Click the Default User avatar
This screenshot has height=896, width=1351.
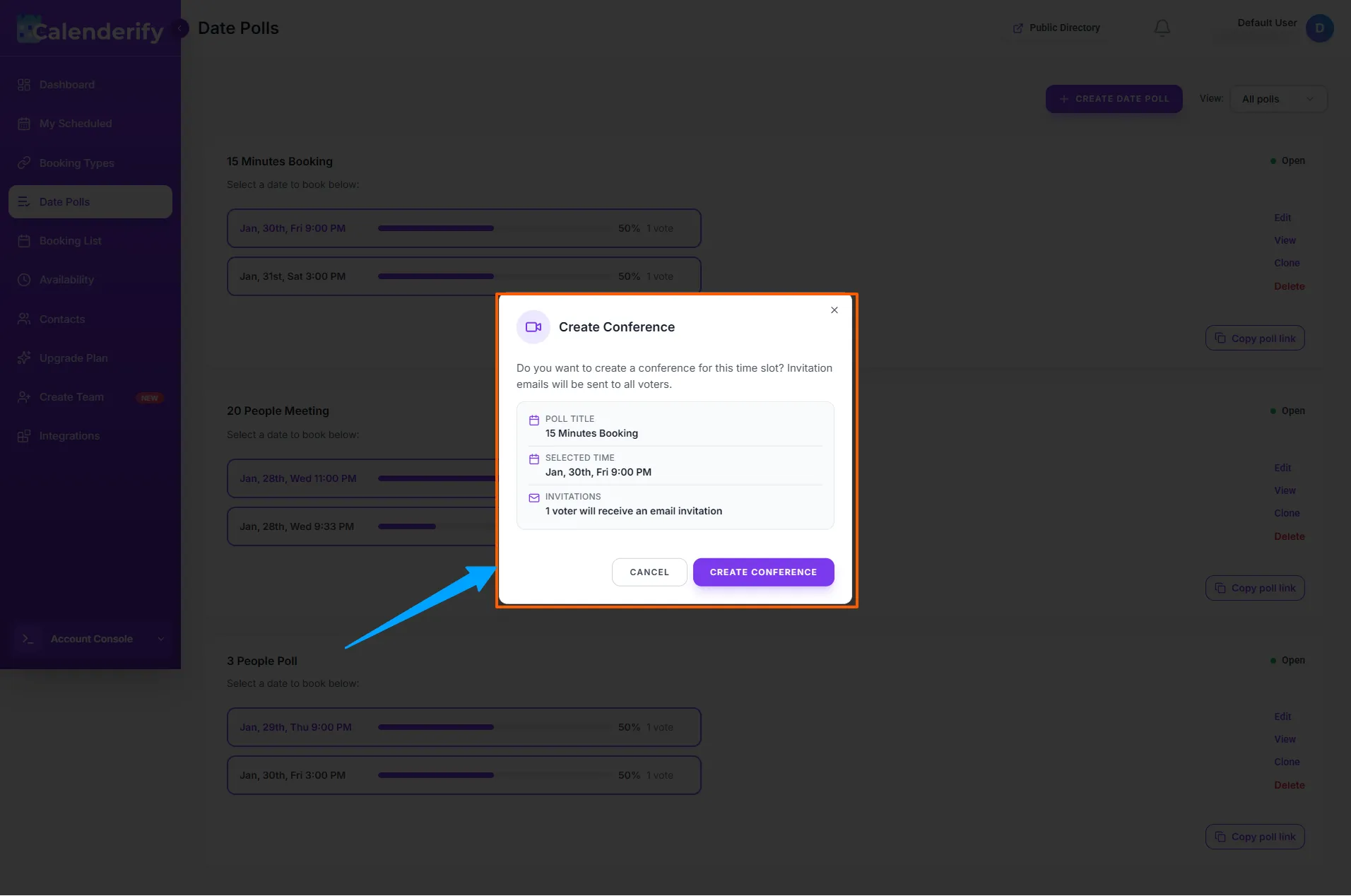[1319, 28]
